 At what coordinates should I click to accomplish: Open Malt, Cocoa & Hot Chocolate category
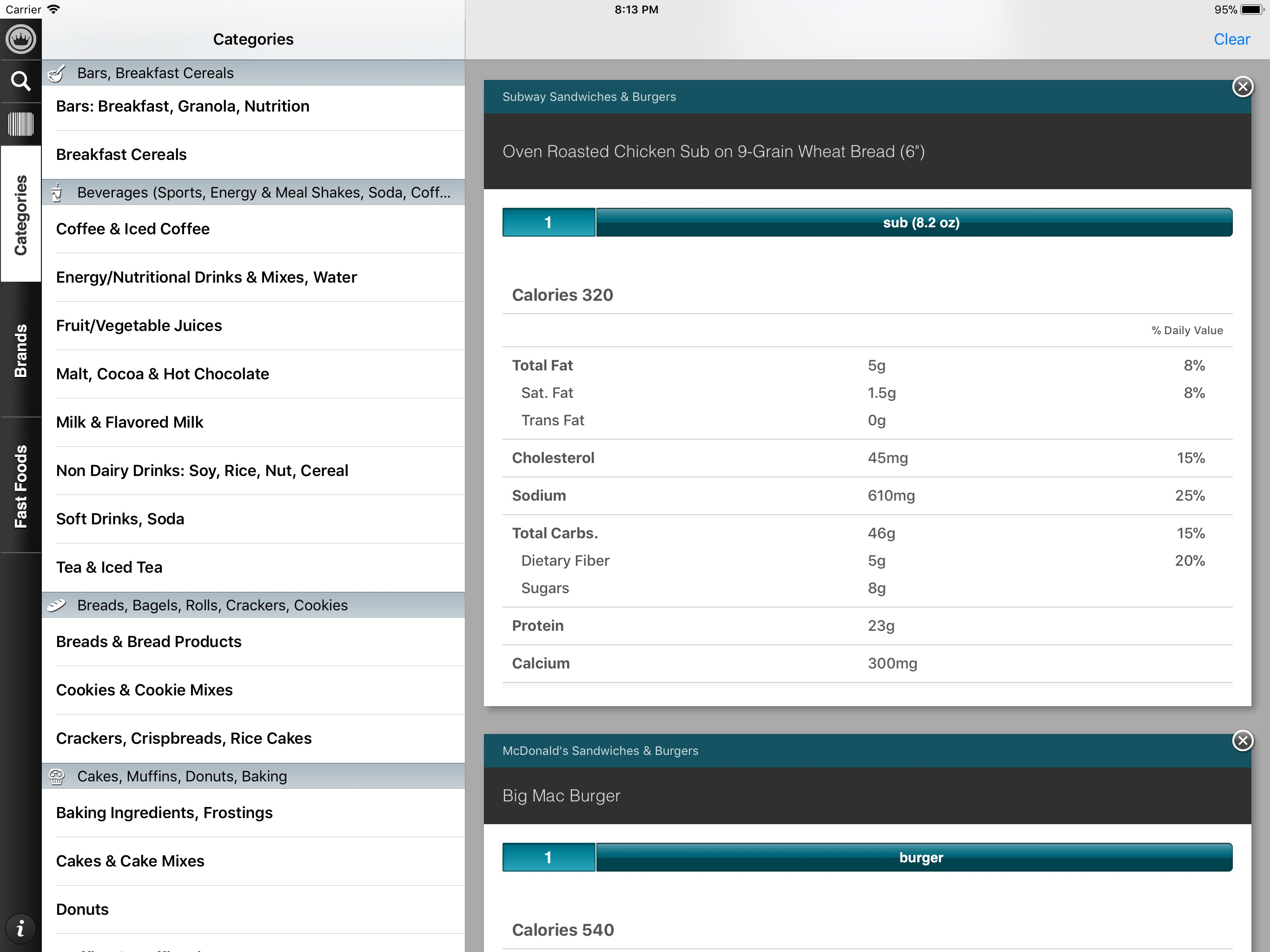(x=253, y=374)
